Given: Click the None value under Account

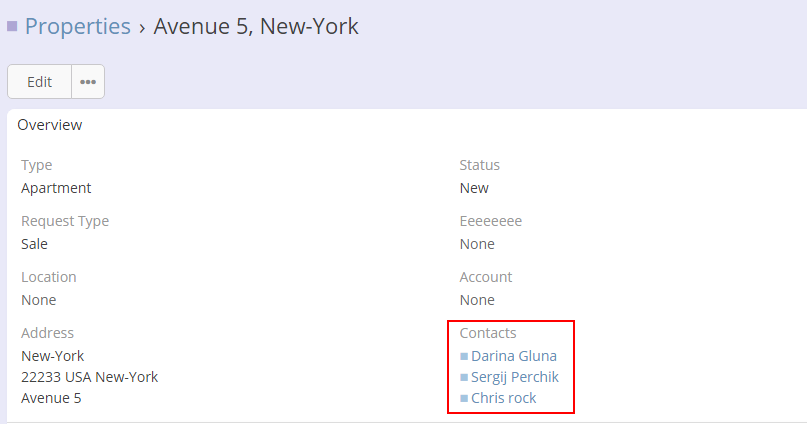Looking at the screenshot, I should (x=477, y=300).
